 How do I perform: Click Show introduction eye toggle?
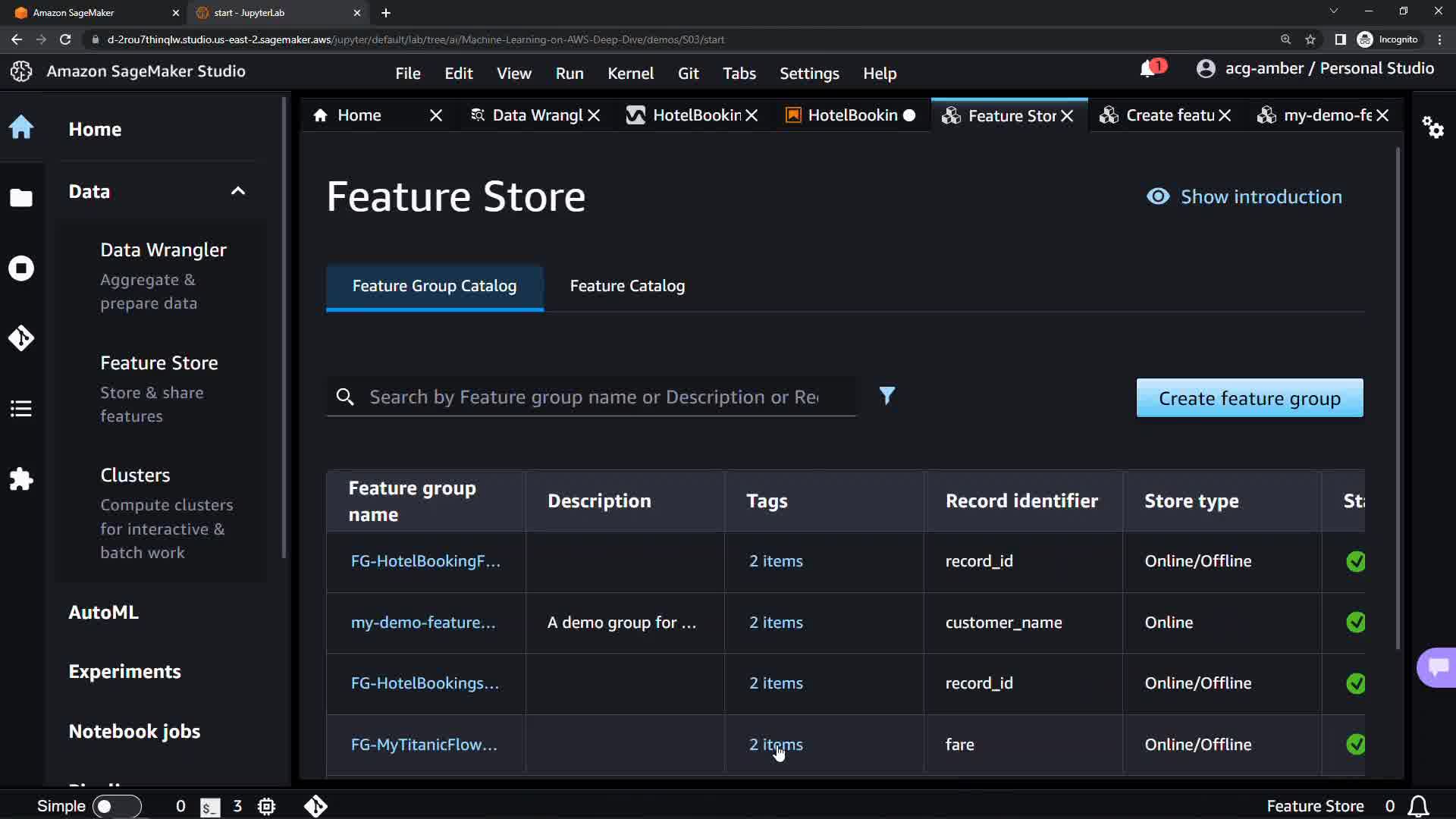[1244, 197]
